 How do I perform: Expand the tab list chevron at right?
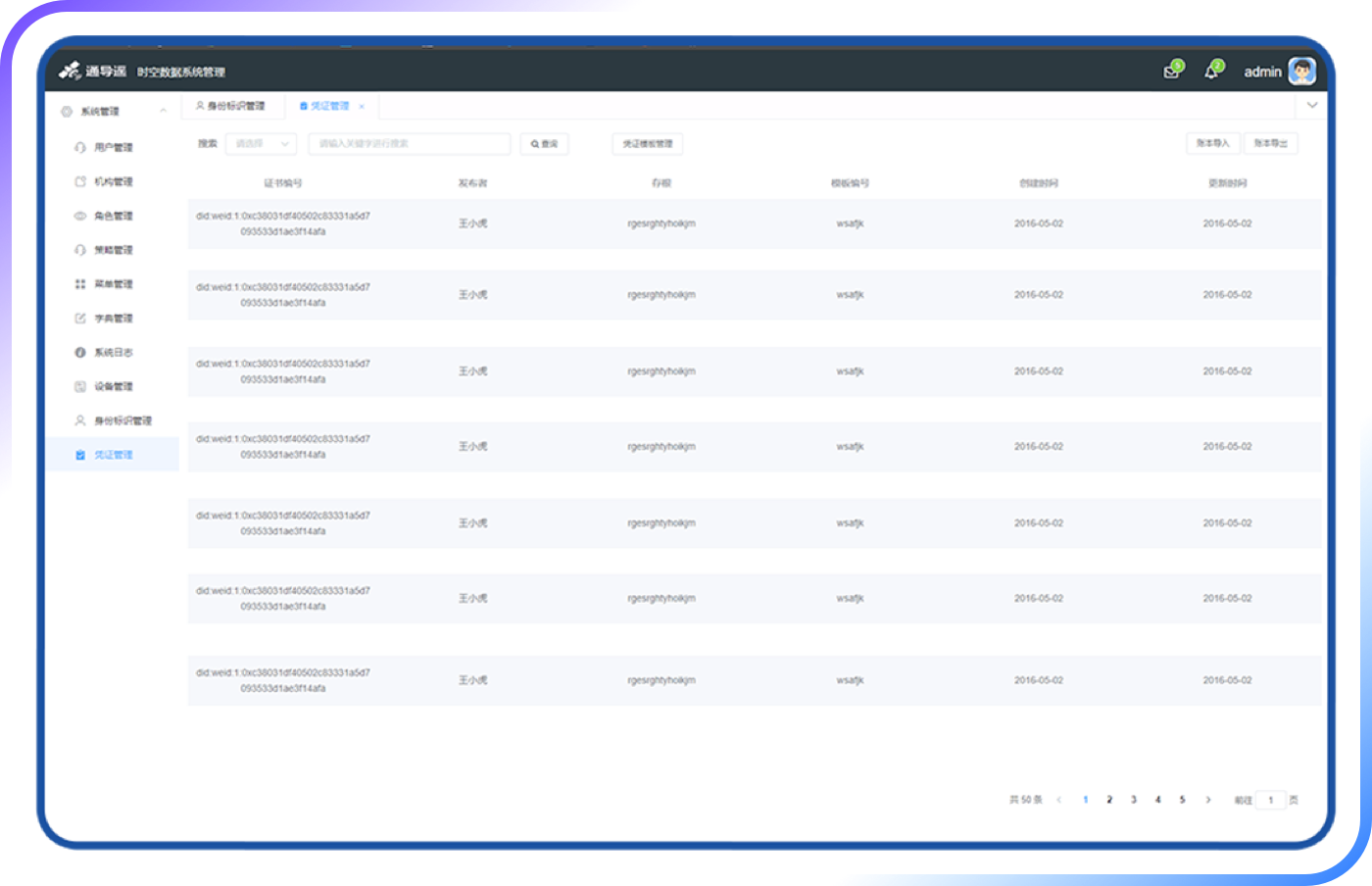[1311, 105]
